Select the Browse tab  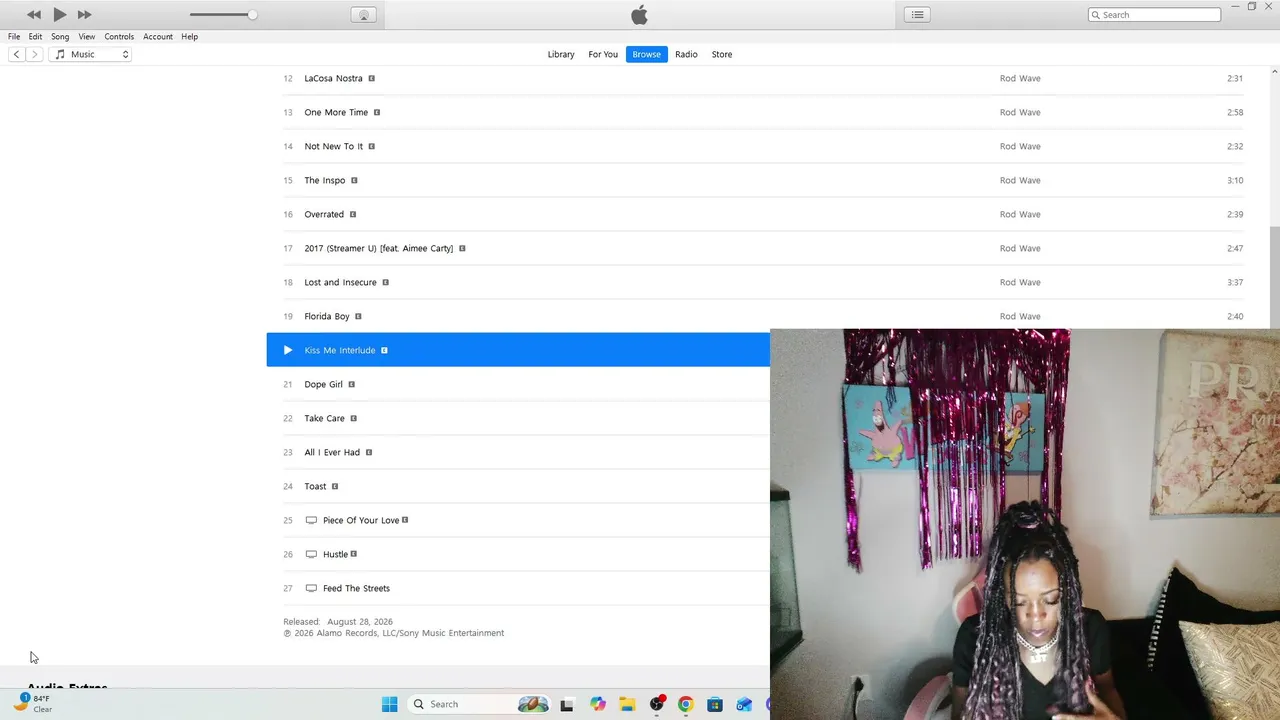[646, 54]
